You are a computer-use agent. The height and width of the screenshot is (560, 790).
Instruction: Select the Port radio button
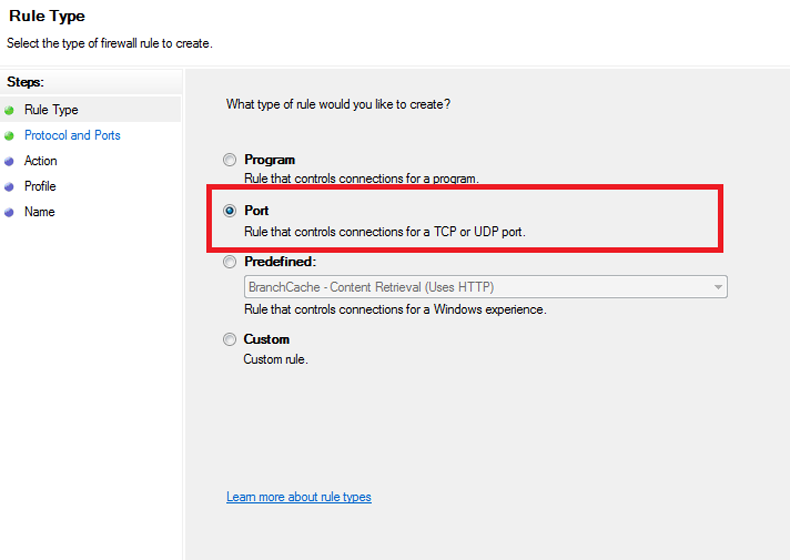(x=230, y=211)
